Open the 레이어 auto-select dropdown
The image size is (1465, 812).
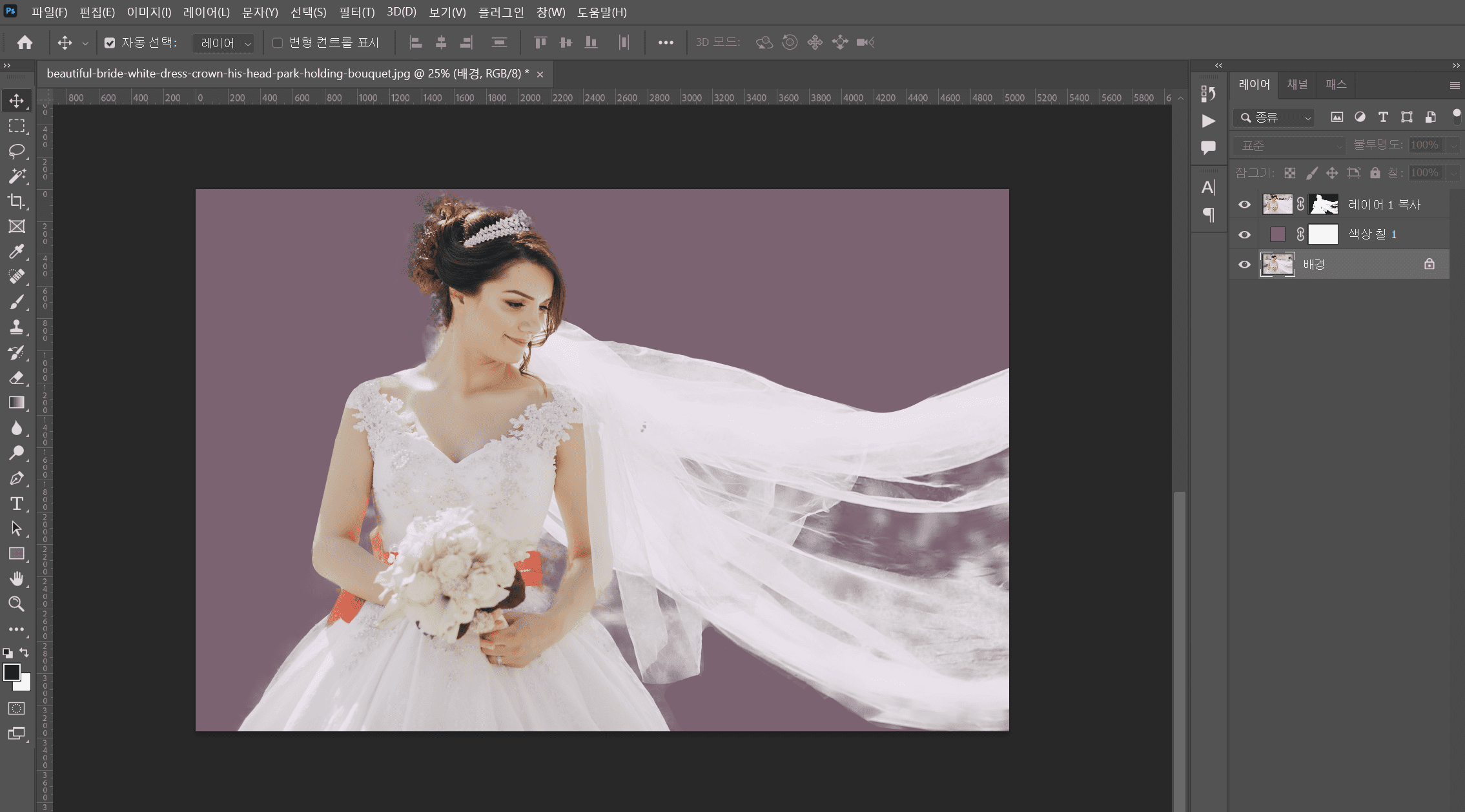[224, 43]
